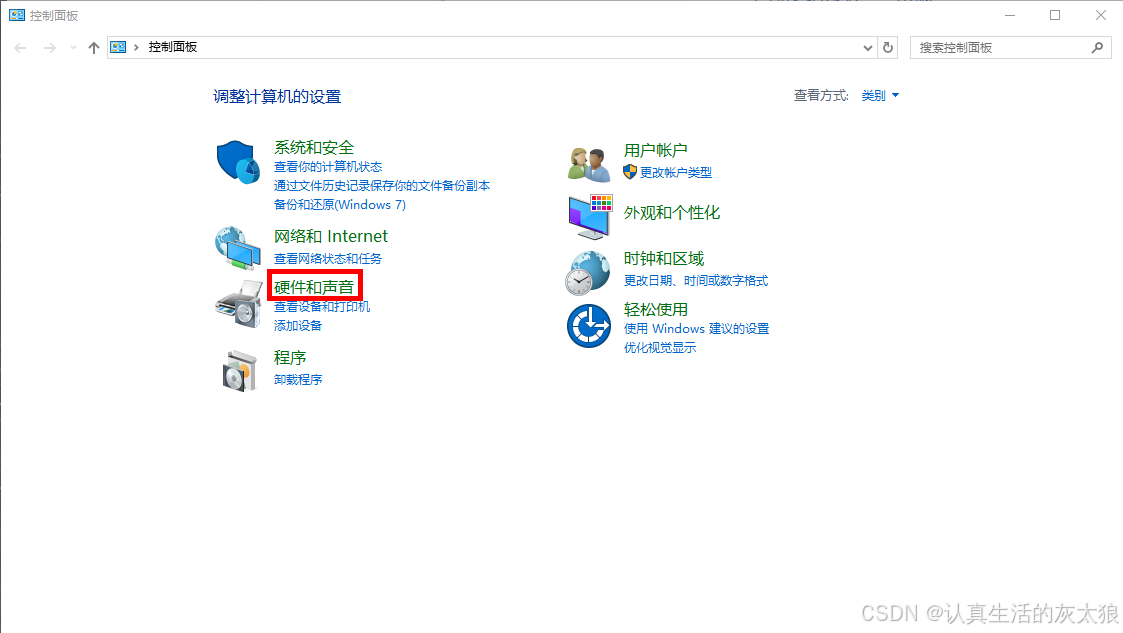The image size is (1123, 633).
Task: Click the System and Security shield icon
Action: click(238, 162)
